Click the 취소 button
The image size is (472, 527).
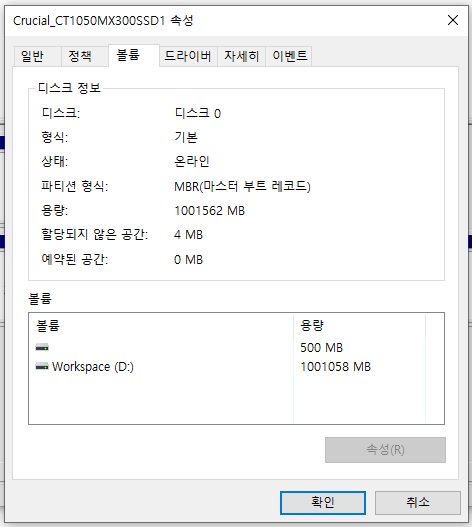[x=418, y=502]
